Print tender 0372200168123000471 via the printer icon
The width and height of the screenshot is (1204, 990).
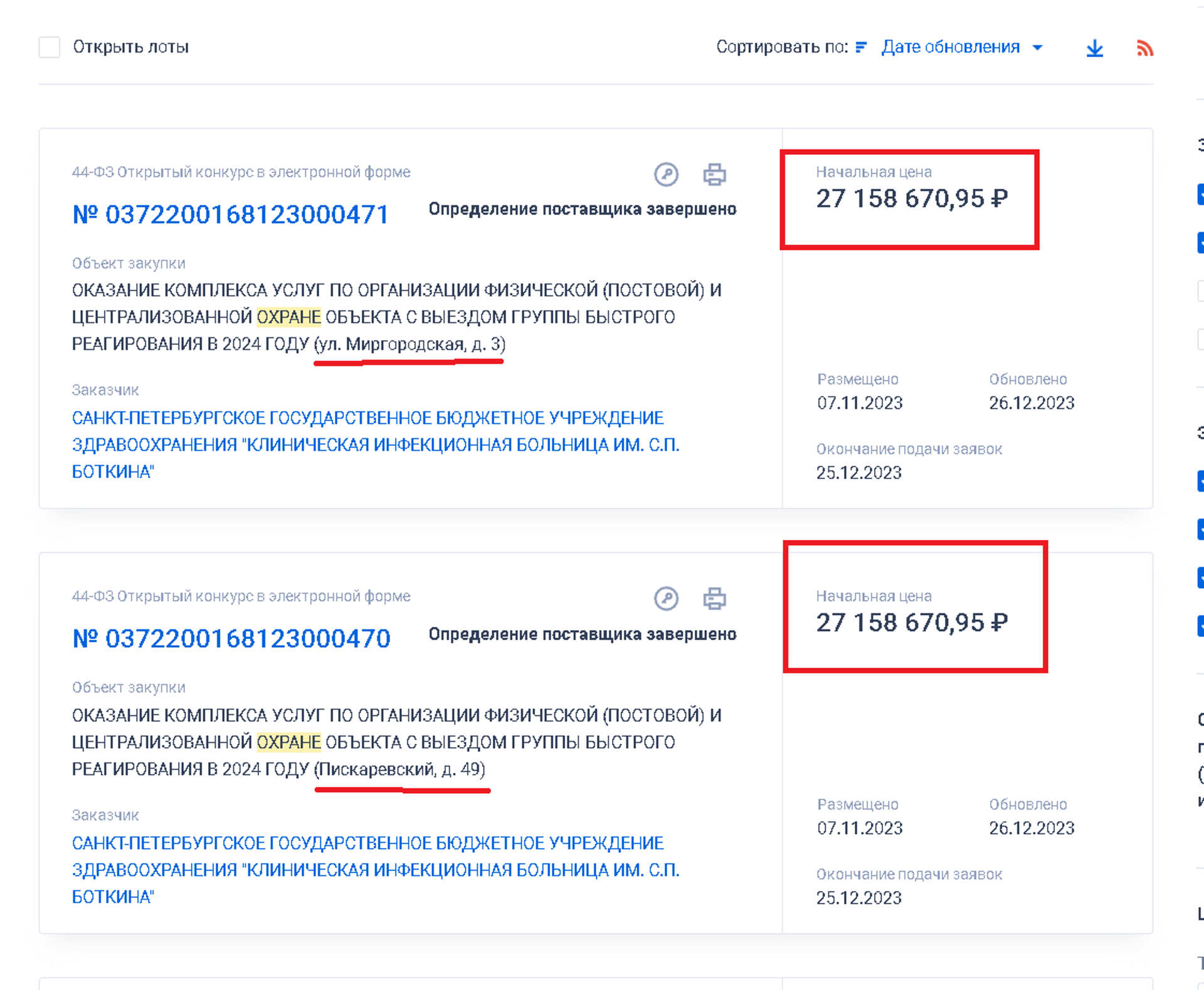715,174
